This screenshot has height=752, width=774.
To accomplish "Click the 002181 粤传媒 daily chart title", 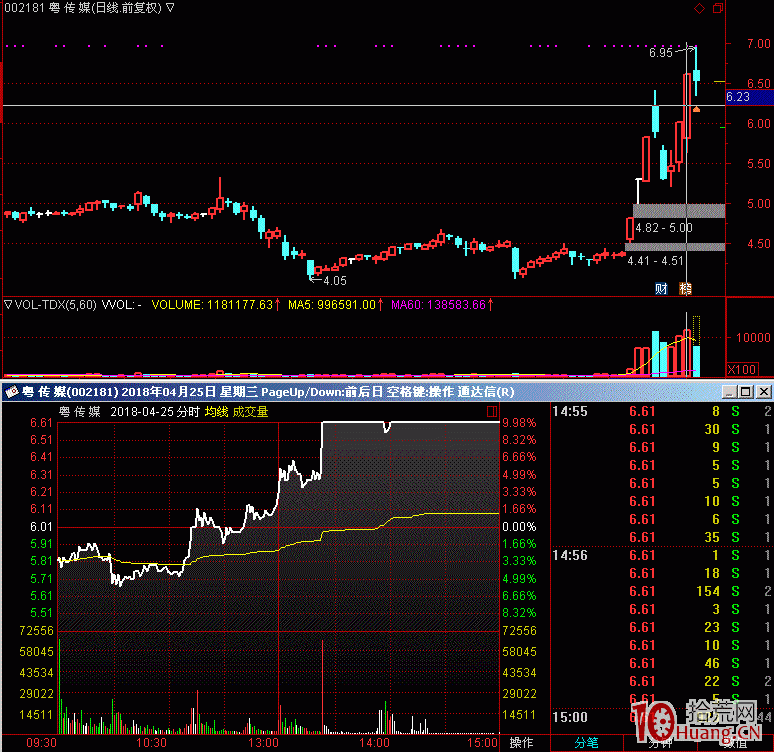I will pos(83,8).
